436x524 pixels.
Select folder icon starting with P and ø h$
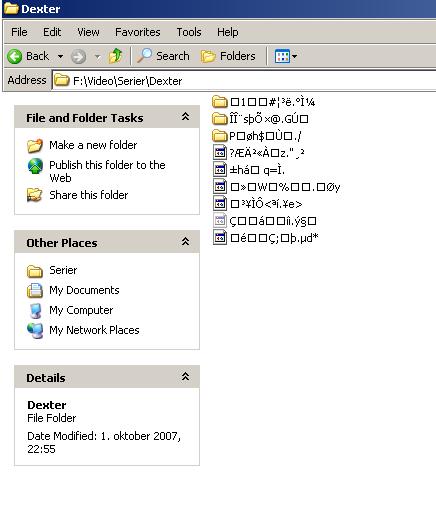220,135
